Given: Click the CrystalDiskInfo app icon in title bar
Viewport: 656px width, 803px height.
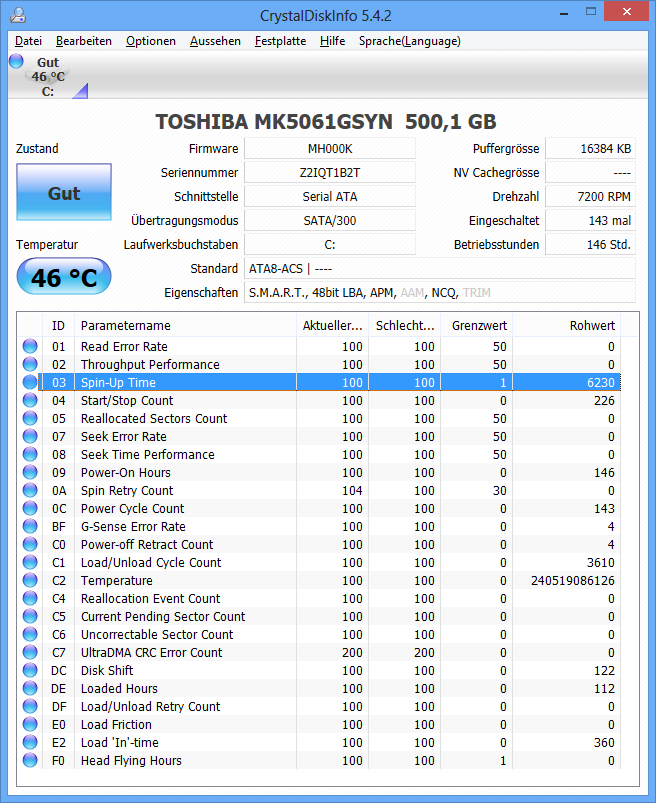Looking at the screenshot, I should click(x=18, y=15).
